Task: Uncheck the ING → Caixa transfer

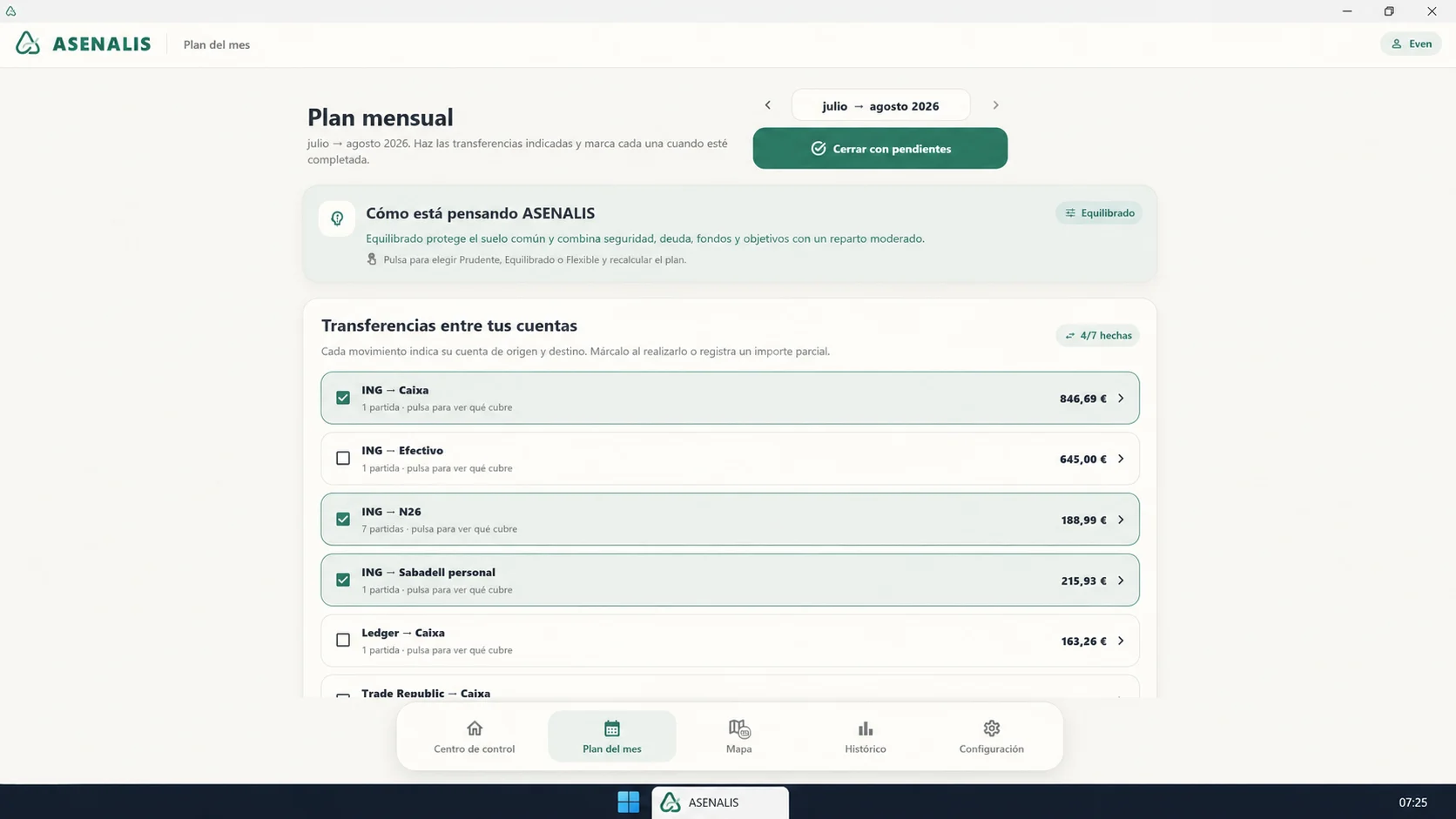Action: pos(343,398)
